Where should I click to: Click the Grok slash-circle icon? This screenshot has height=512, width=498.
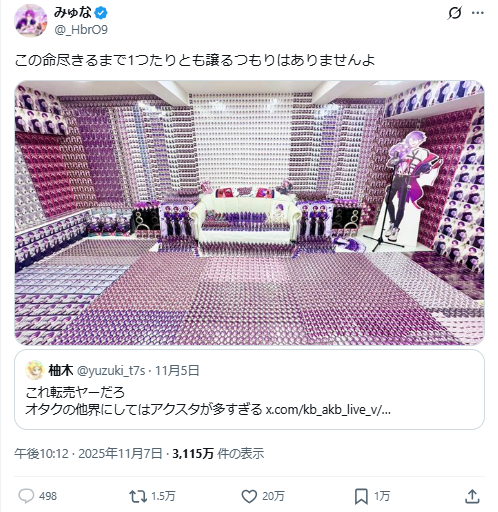[455, 13]
